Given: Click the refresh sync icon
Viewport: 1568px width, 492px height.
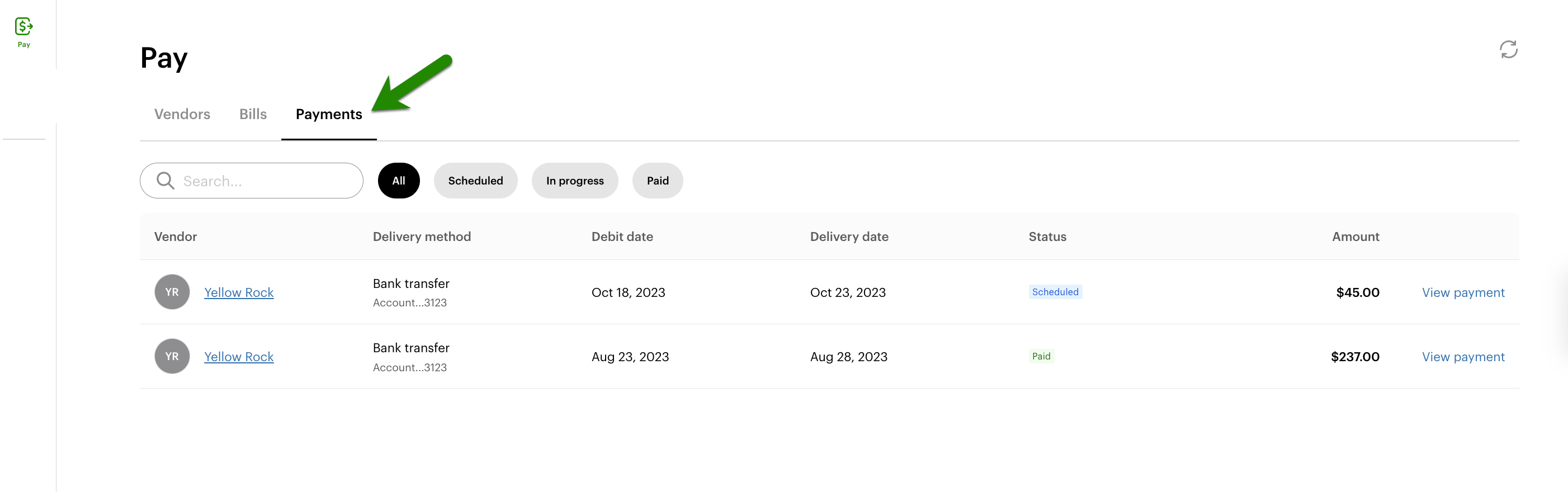Looking at the screenshot, I should pos(1508,50).
